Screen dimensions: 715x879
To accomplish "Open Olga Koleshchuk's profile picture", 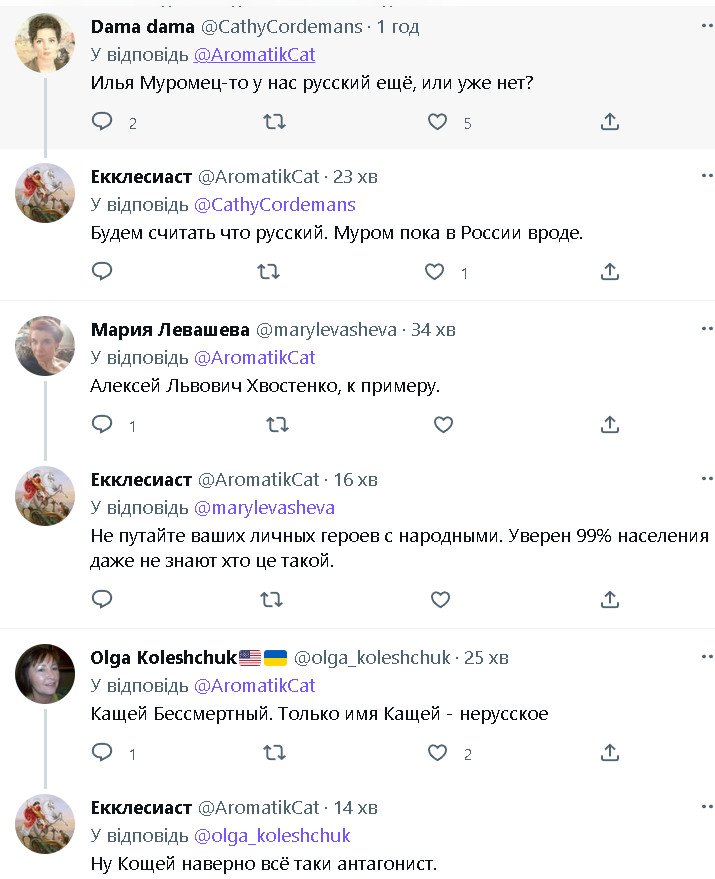I will pyautogui.click(x=45, y=674).
